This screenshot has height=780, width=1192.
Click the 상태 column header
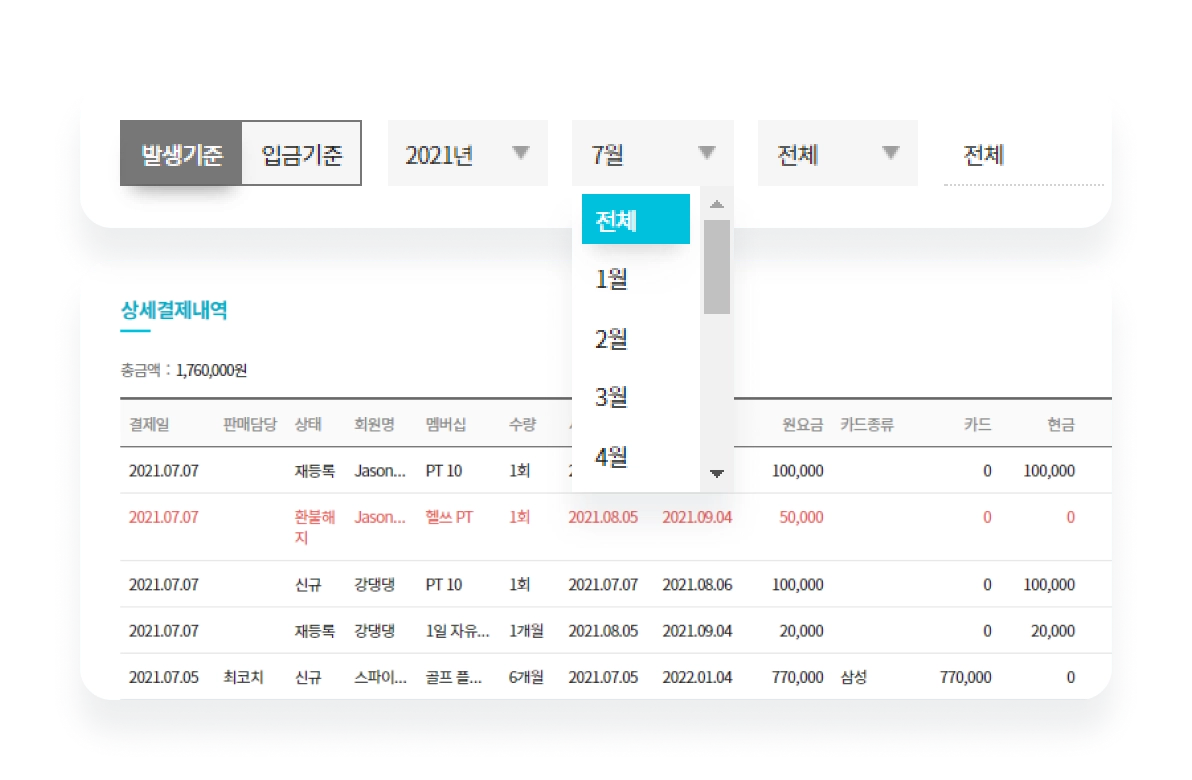pyautogui.click(x=308, y=424)
